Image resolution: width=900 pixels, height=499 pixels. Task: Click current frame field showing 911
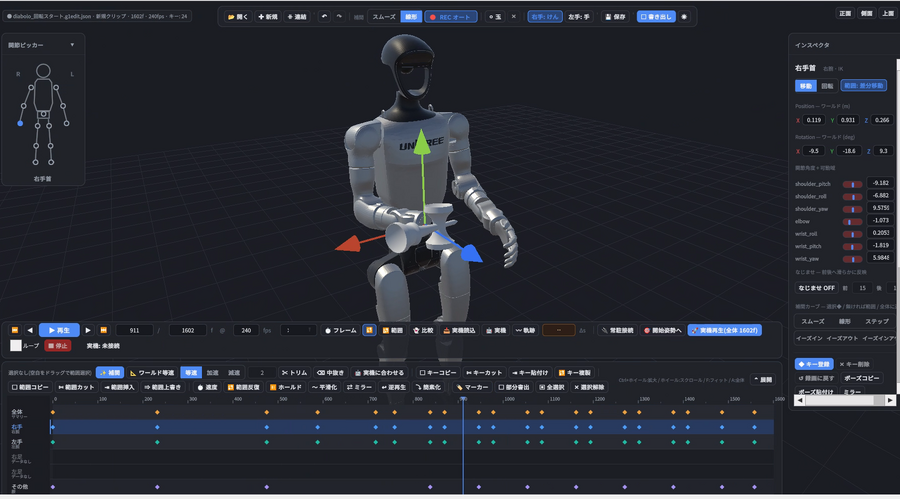(x=134, y=330)
